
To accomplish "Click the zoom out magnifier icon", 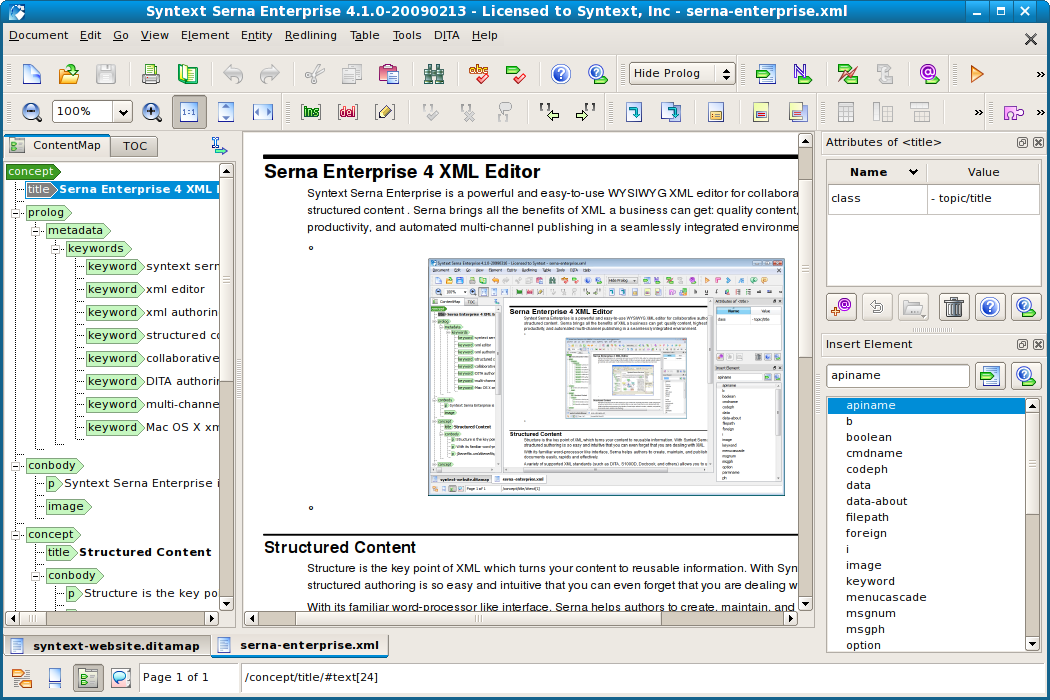I will [31, 112].
